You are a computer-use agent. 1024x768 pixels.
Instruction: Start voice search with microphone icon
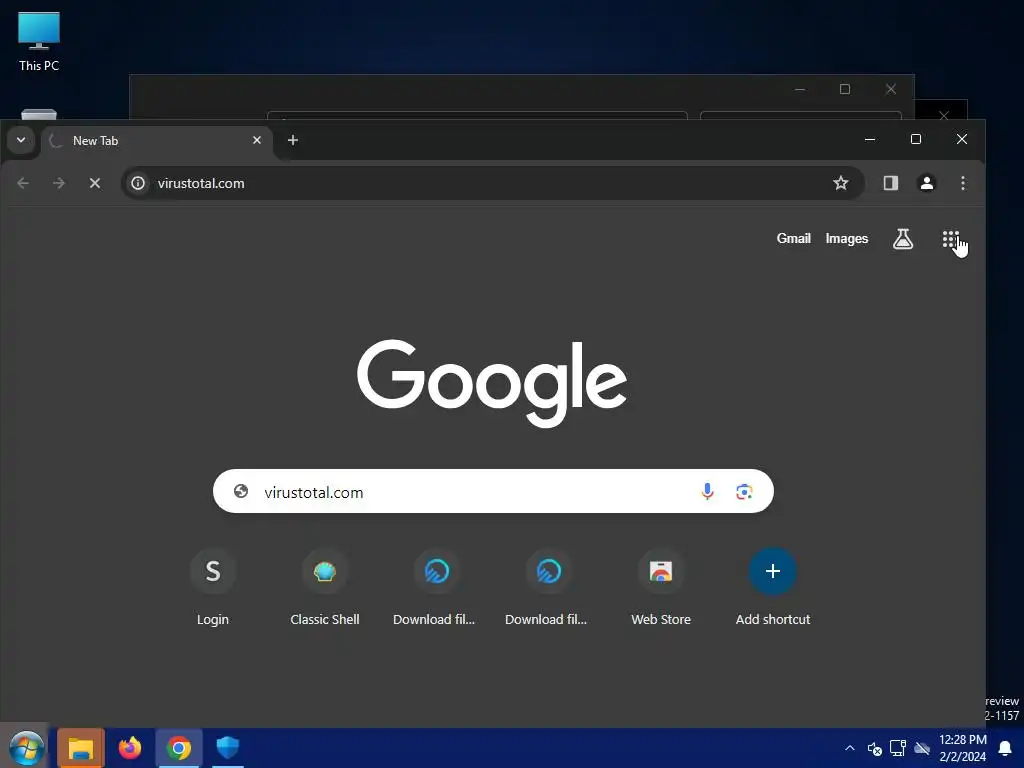(x=707, y=491)
